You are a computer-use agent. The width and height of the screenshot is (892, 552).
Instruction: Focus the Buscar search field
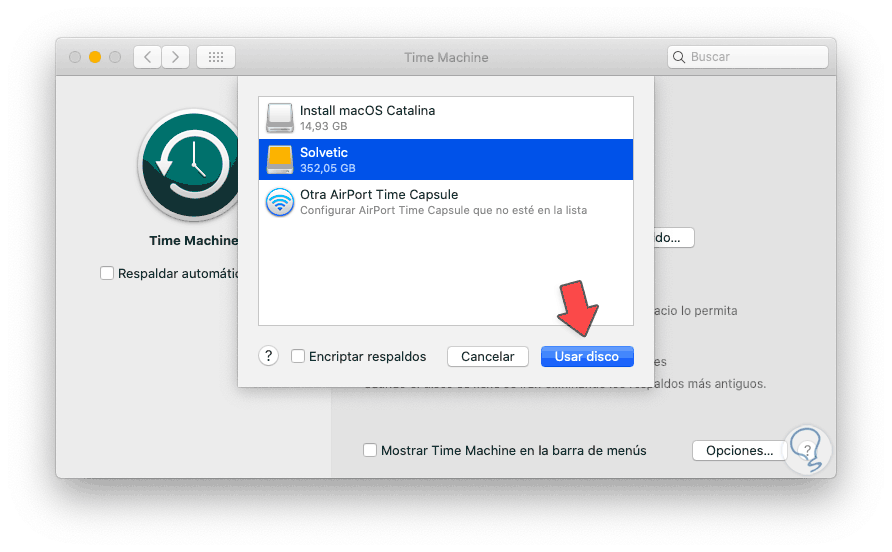(748, 57)
